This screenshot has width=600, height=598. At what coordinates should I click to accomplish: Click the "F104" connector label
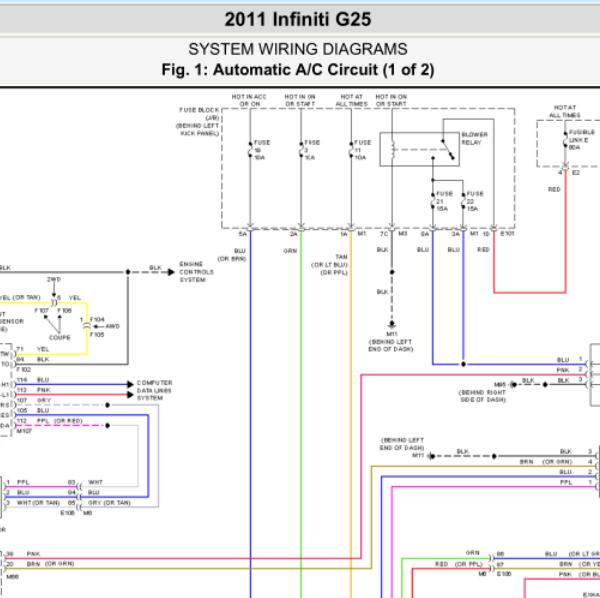point(97,319)
